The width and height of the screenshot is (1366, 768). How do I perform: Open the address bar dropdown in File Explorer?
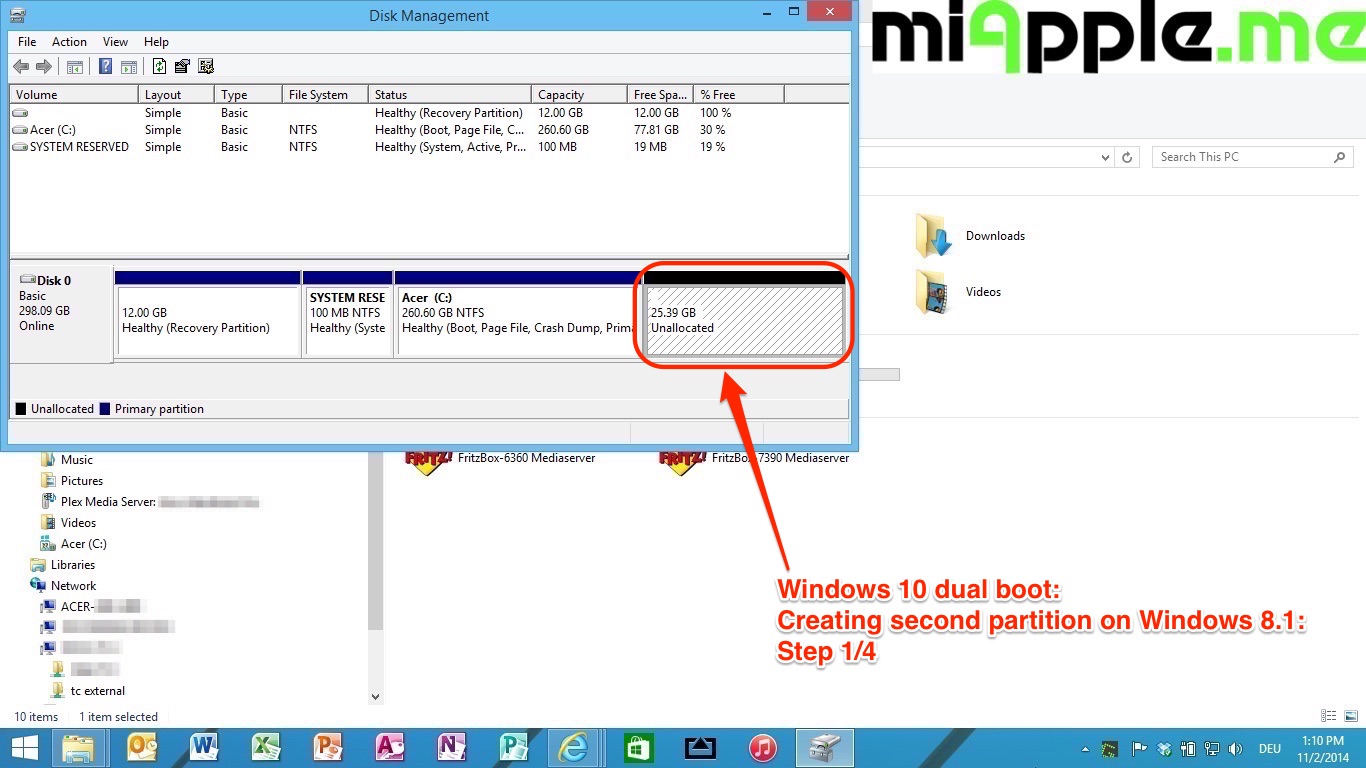coord(1104,157)
